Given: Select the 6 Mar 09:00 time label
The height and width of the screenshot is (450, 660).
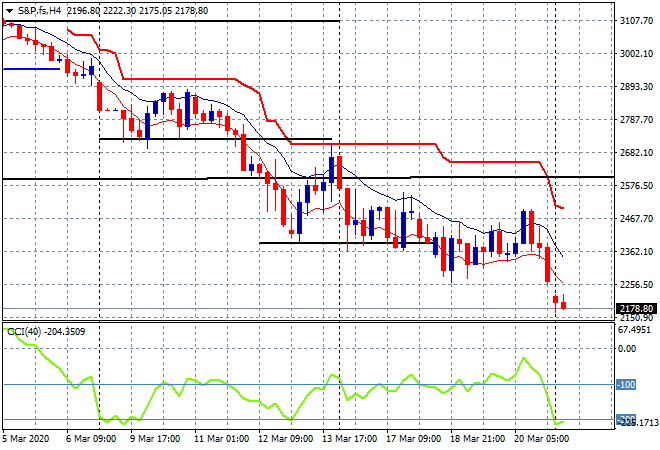Looking at the screenshot, I should coord(90,439).
